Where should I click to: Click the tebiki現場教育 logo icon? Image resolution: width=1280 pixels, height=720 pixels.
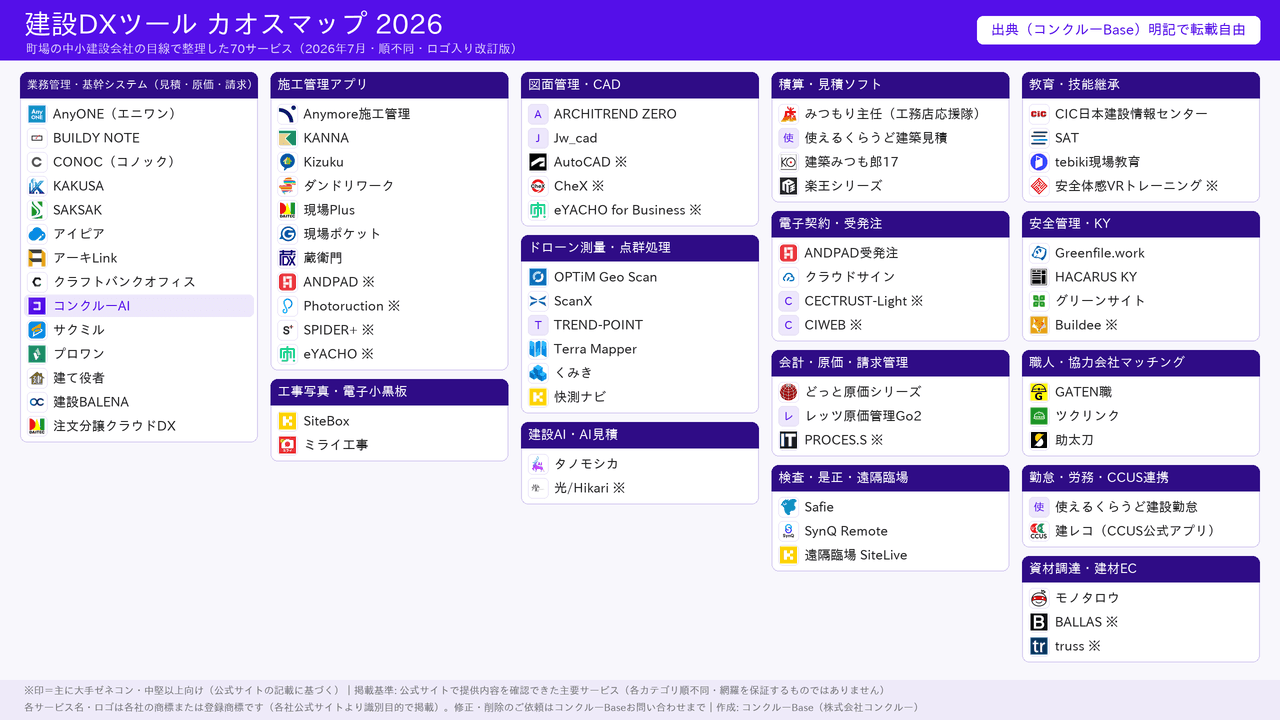(1039, 162)
